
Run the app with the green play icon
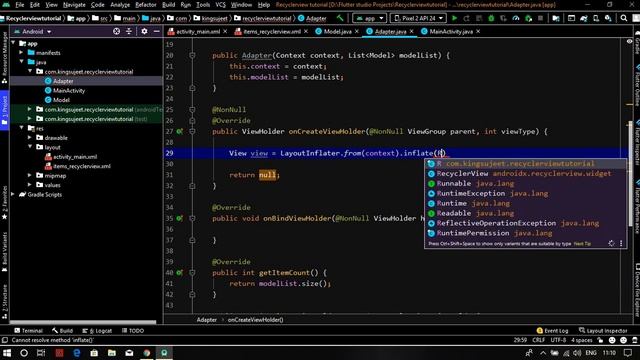tap(454, 18)
